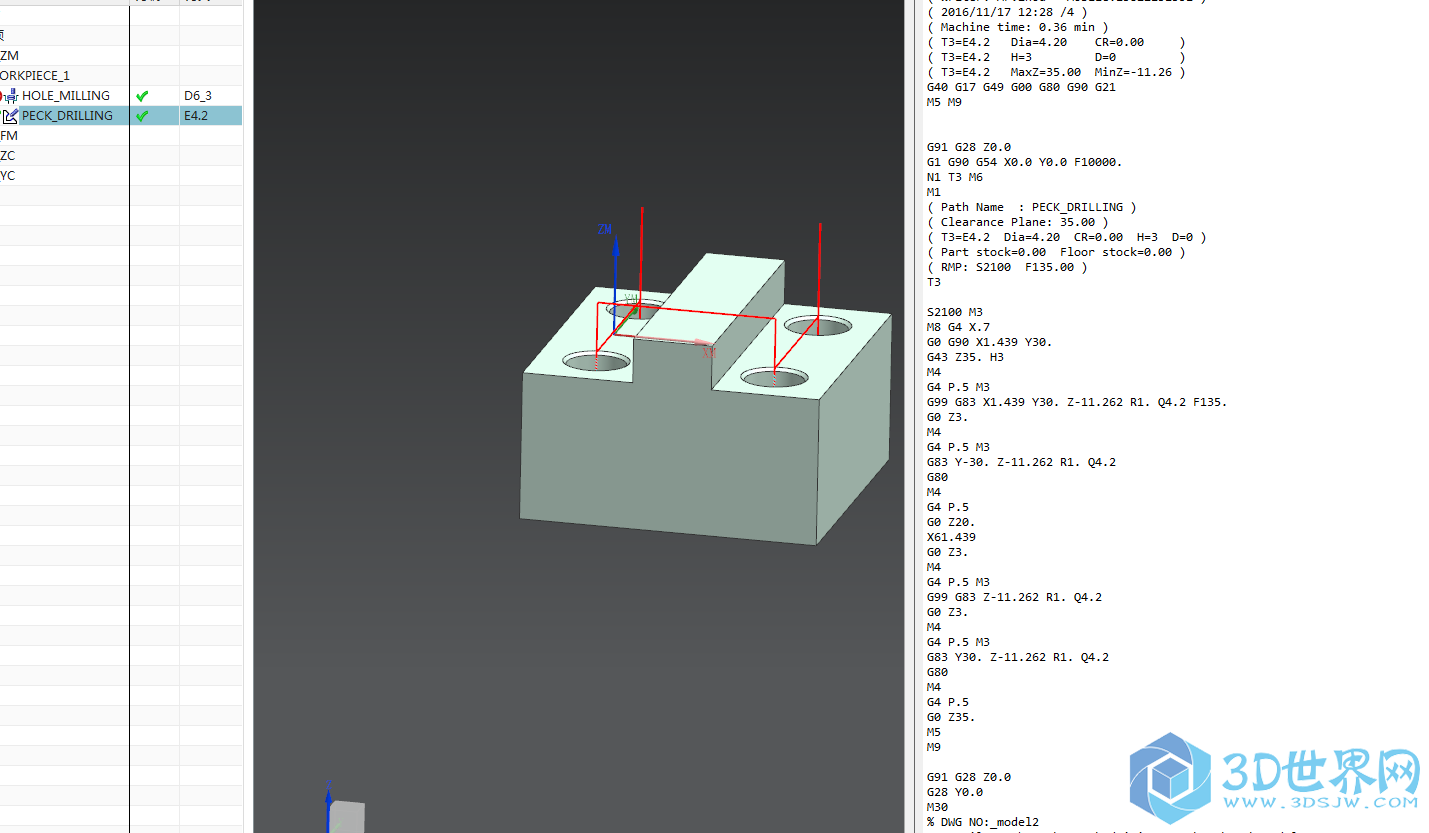Click the 'Path Name : PECK_DRILLING' comment
The image size is (1429, 833).
click(1032, 207)
